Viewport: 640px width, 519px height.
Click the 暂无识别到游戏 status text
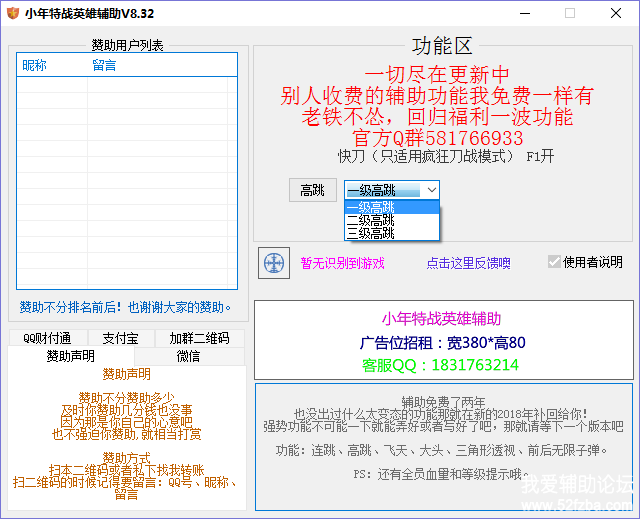click(x=342, y=263)
